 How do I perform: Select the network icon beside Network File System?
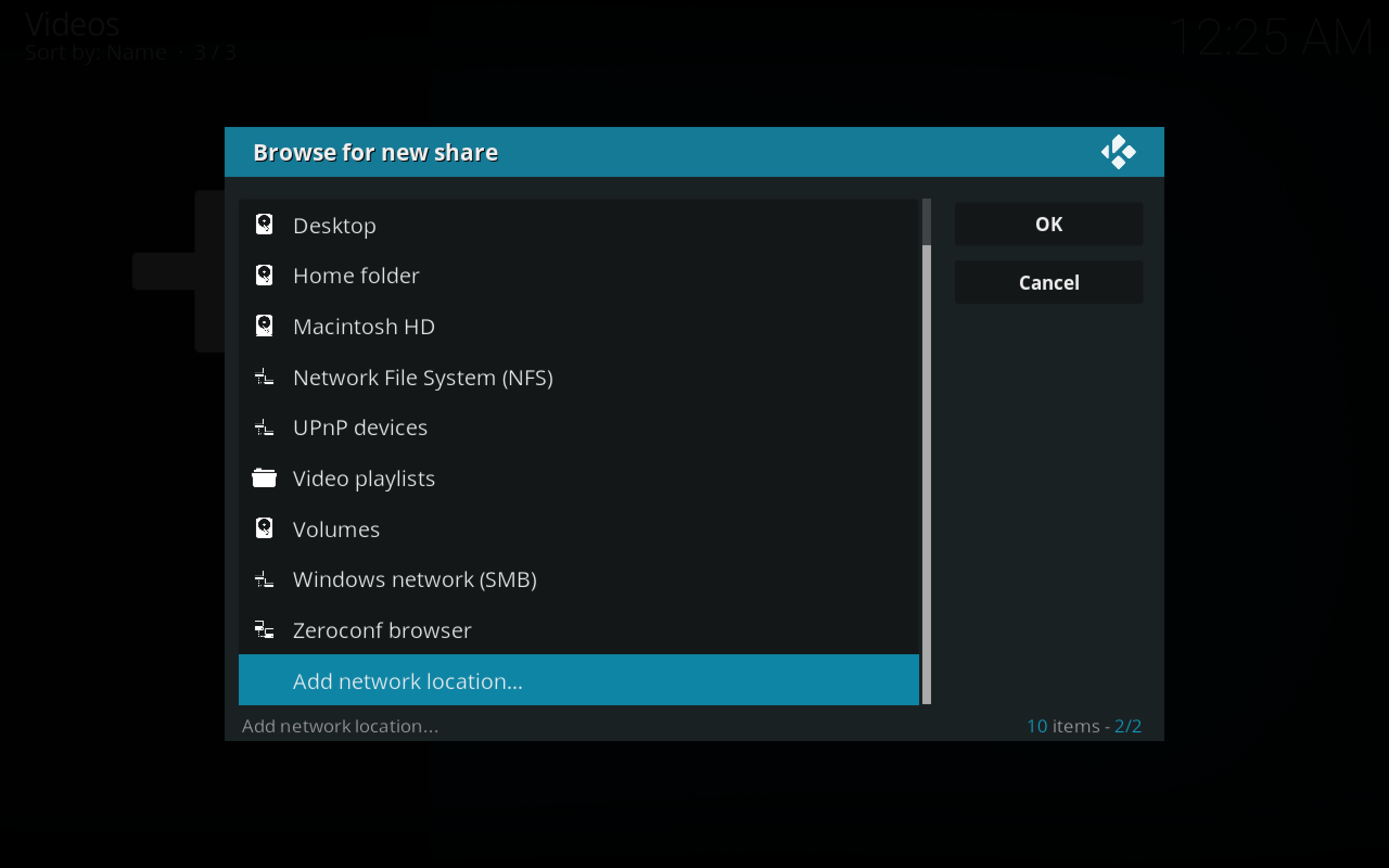pyautogui.click(x=265, y=376)
